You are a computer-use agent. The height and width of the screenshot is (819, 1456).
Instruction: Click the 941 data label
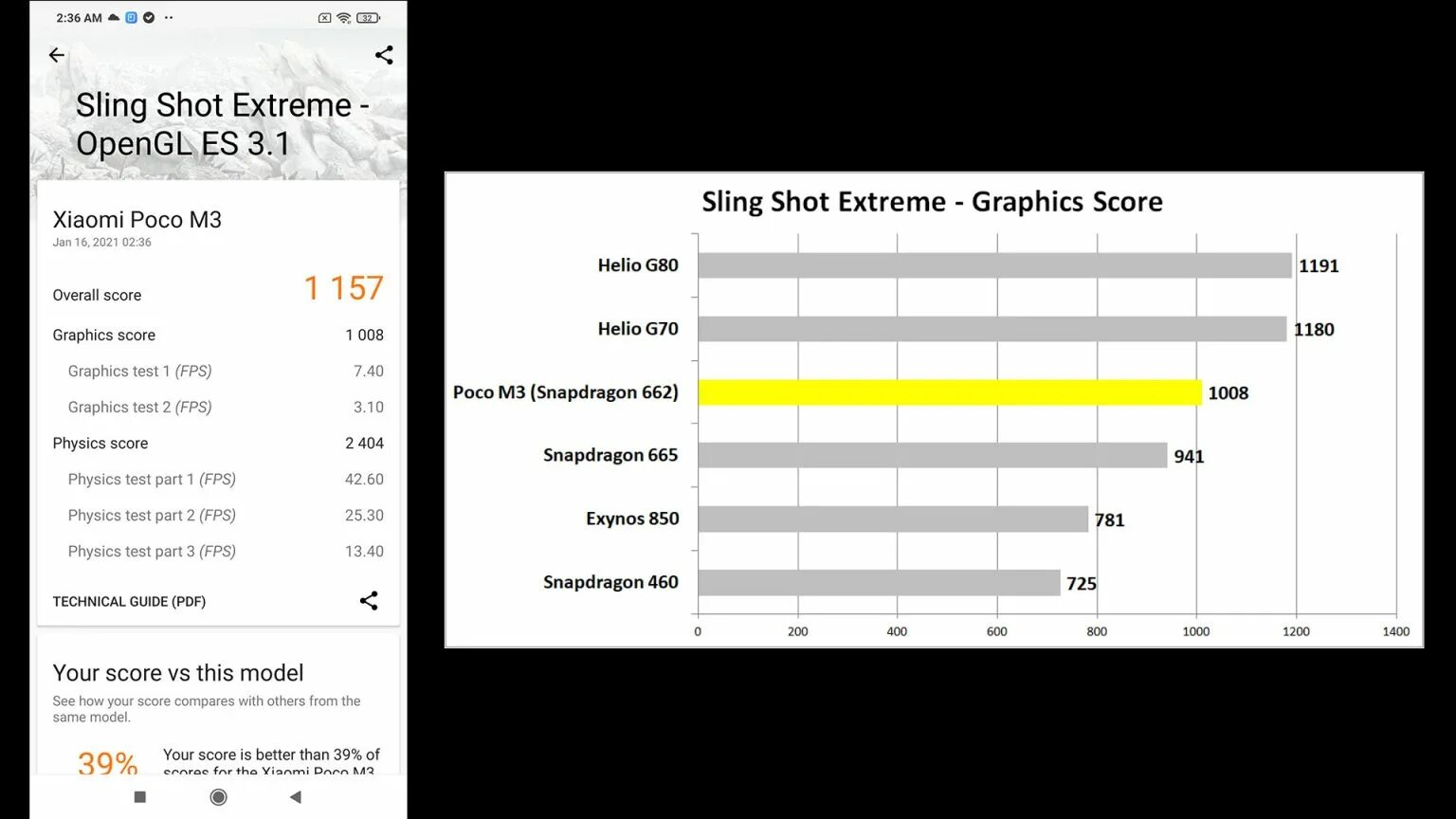[1189, 457]
